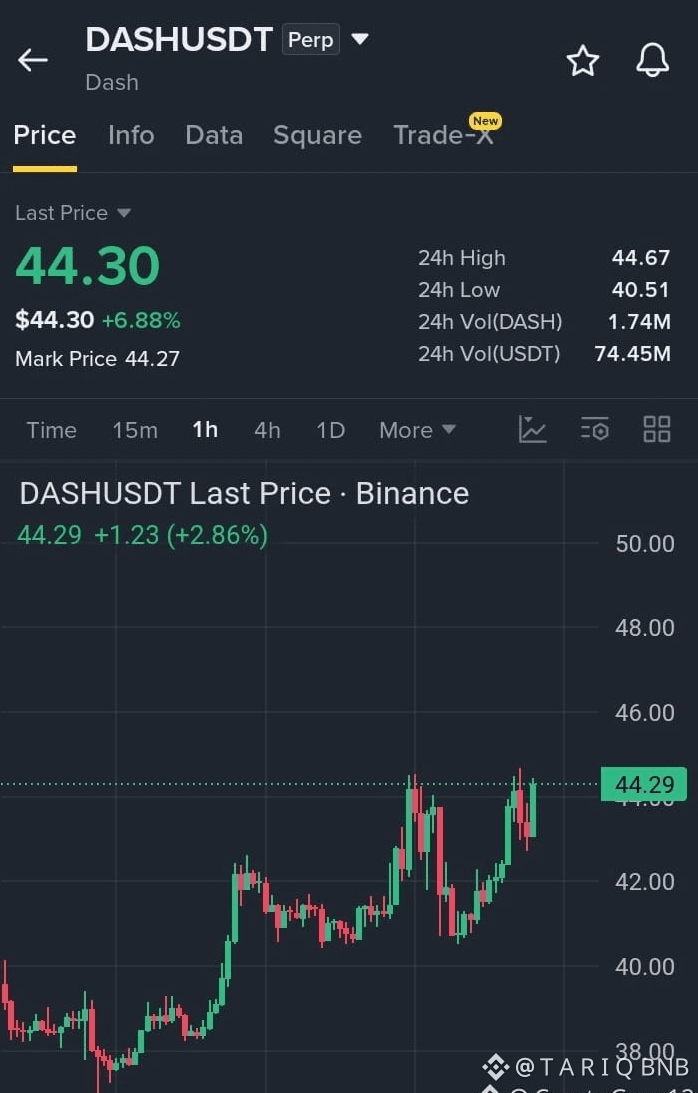Switch to the Price tab
Viewport: 698px width, 1093px height.
click(45, 135)
